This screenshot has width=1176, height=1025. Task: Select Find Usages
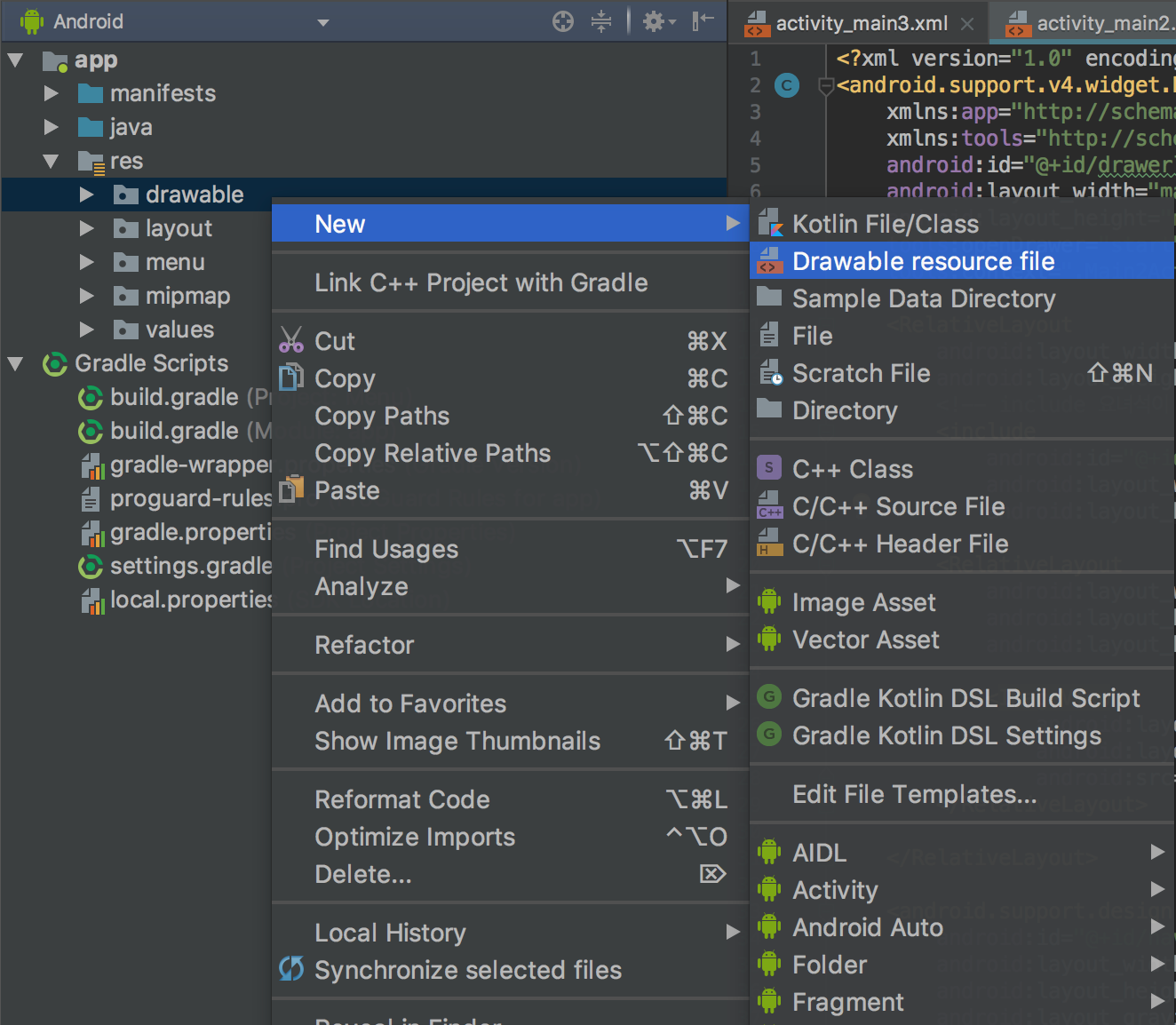[510, 549]
